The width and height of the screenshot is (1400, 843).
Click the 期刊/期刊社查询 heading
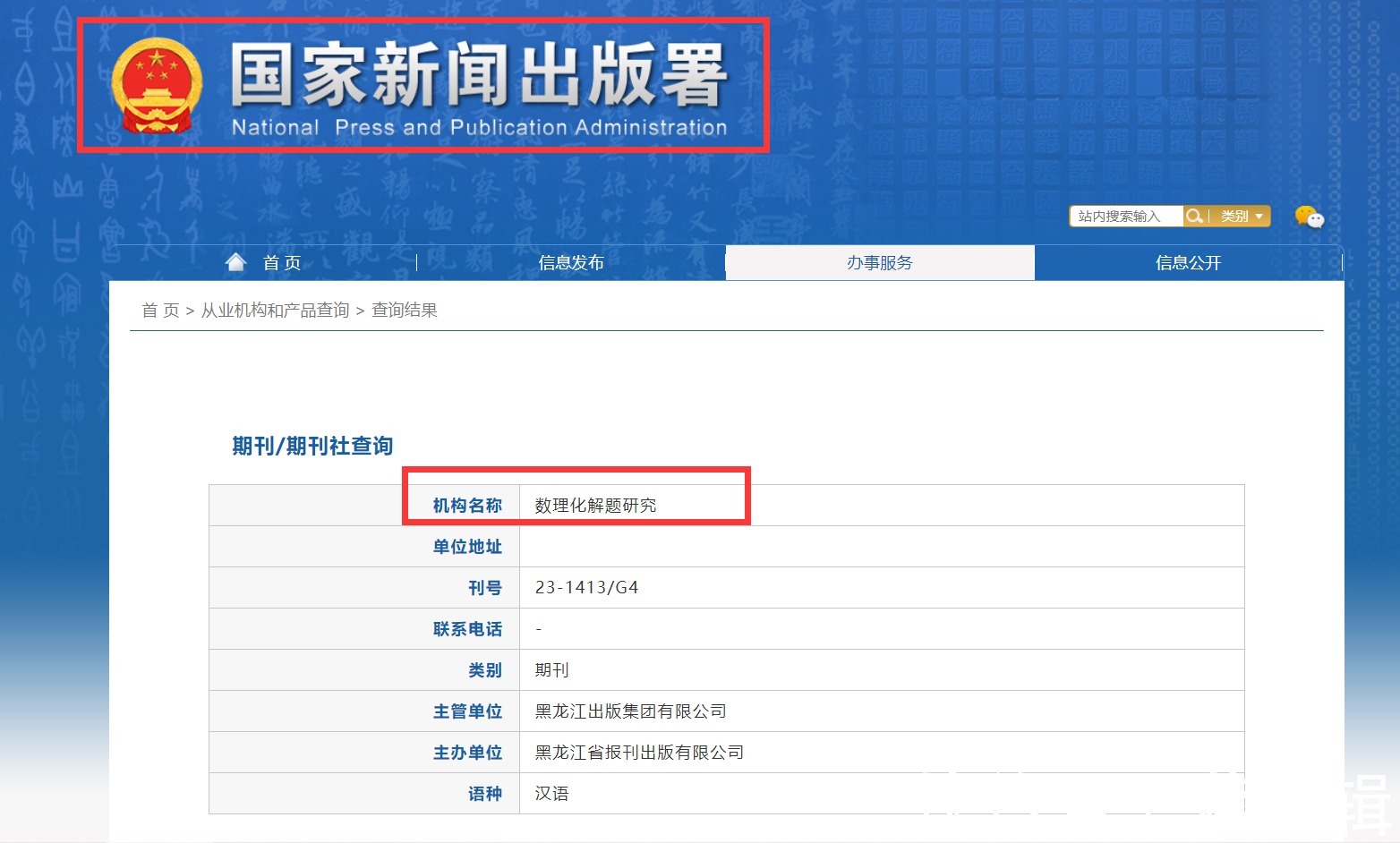click(x=312, y=446)
